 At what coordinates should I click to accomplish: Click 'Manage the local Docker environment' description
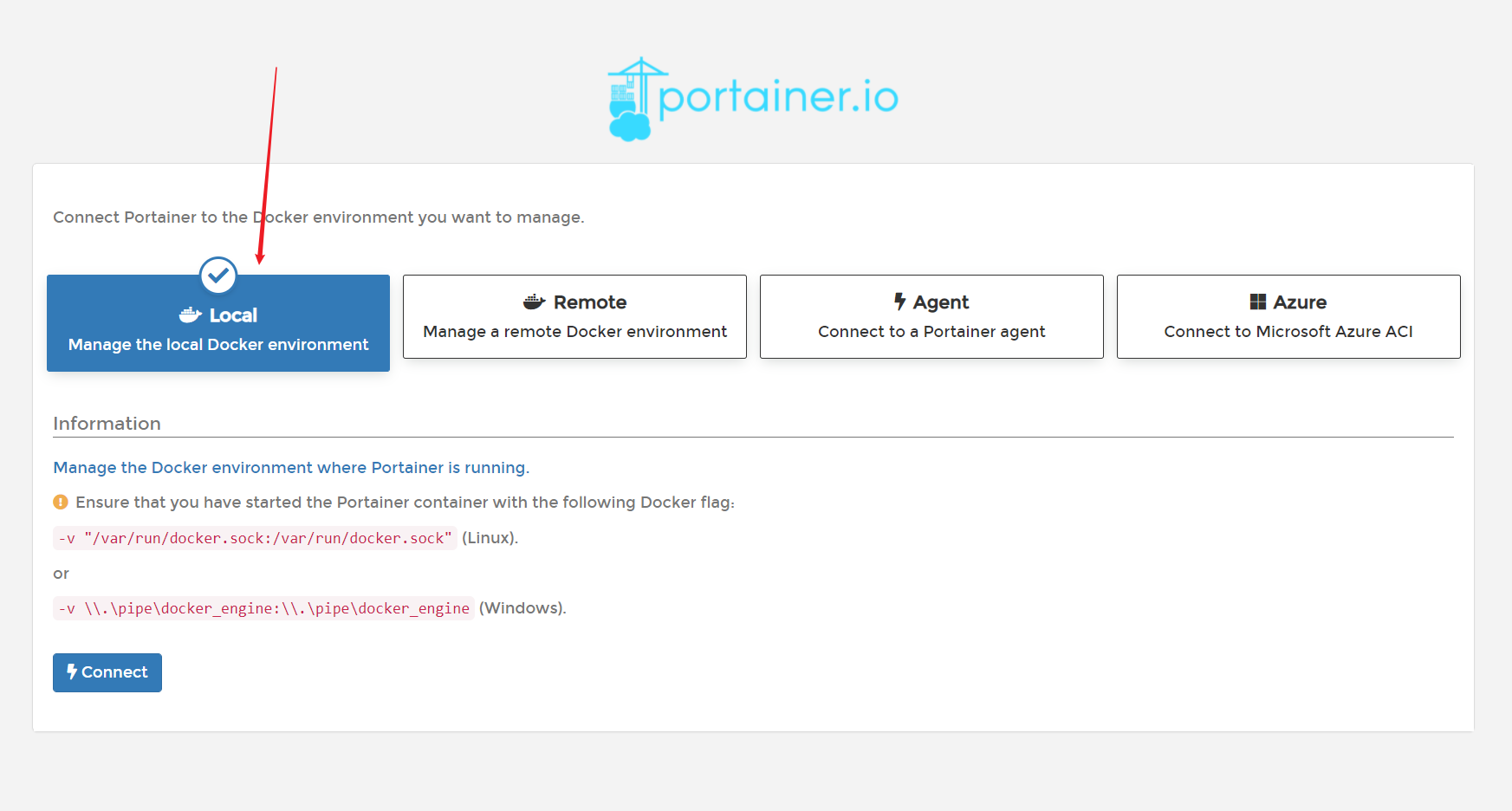pos(218,345)
